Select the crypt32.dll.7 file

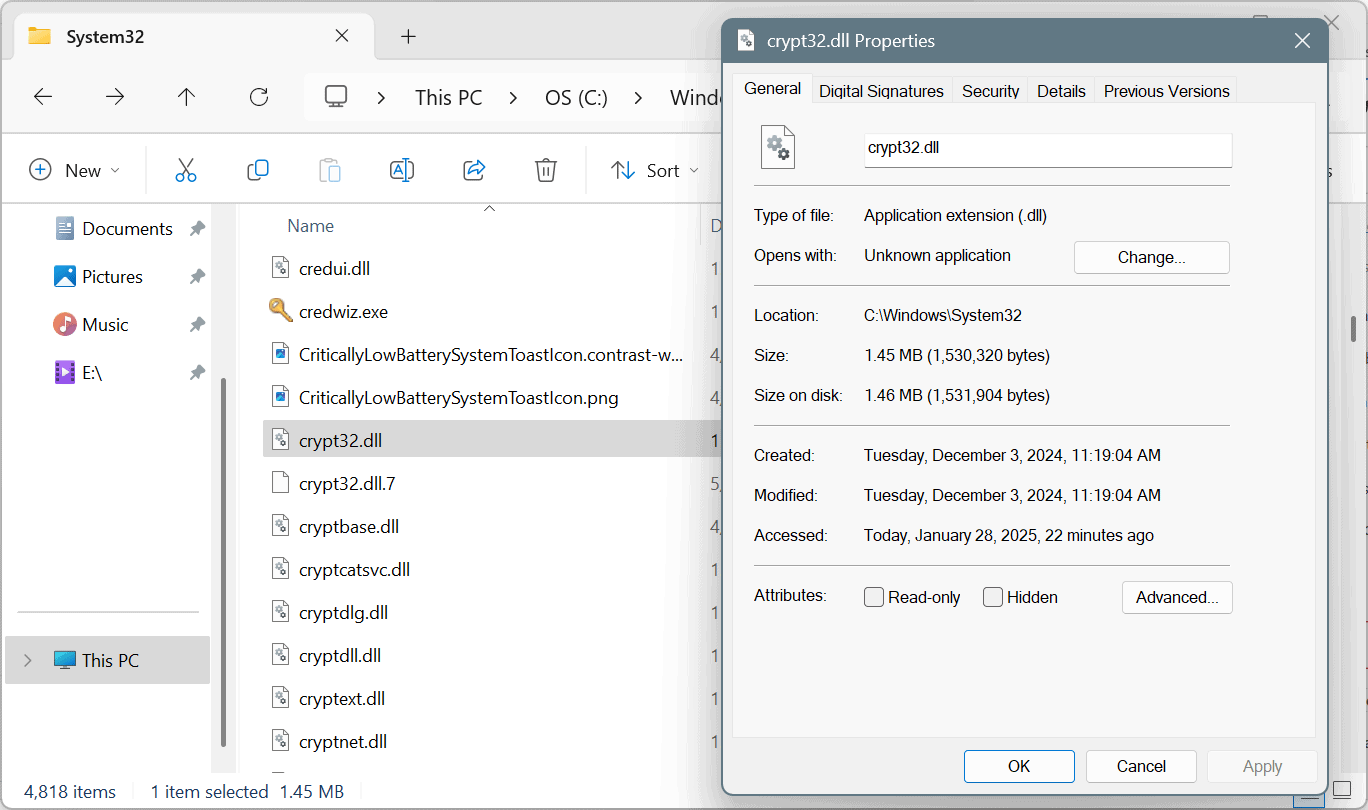pos(347,483)
